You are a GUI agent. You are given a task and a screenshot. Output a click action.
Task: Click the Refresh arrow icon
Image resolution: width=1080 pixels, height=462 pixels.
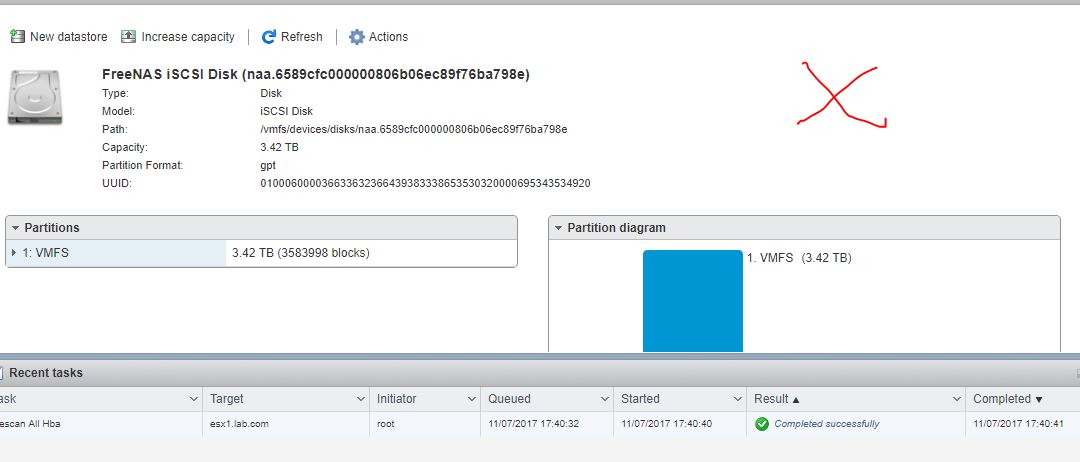269,37
